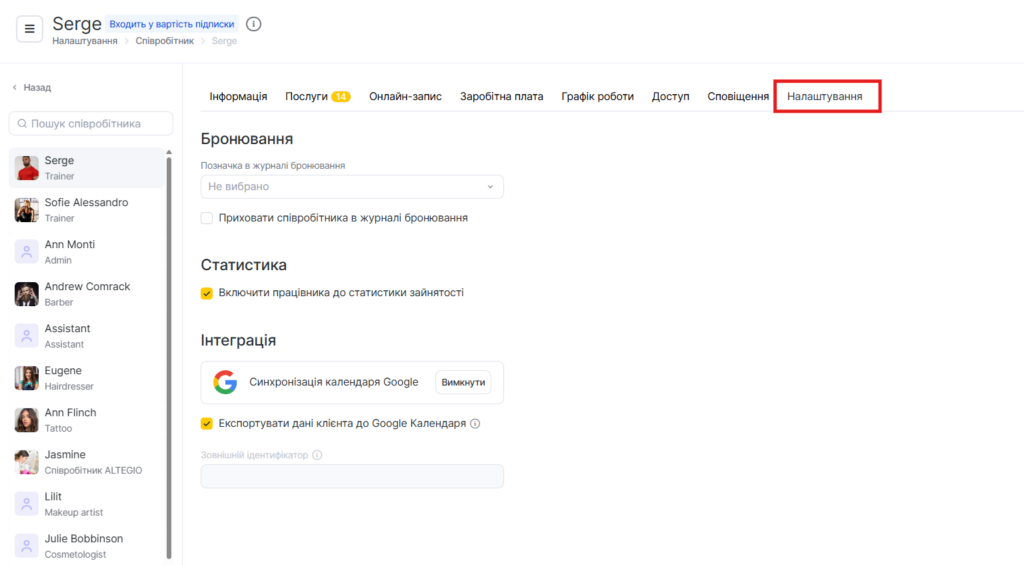Click the Google logo icon in Integration
This screenshot has width=1024, height=565.
coord(225,382)
